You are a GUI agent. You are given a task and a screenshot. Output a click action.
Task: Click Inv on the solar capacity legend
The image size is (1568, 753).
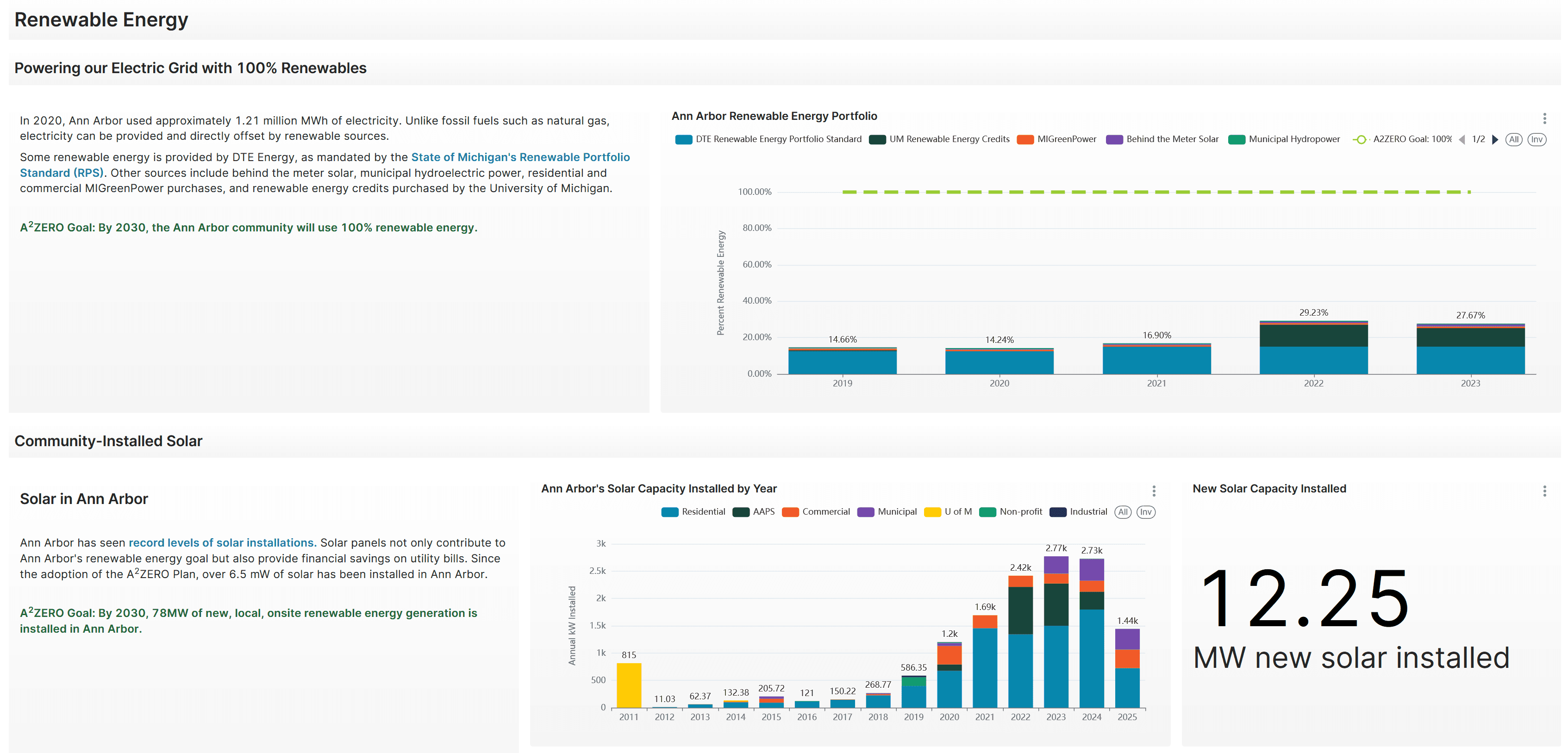tap(1146, 512)
